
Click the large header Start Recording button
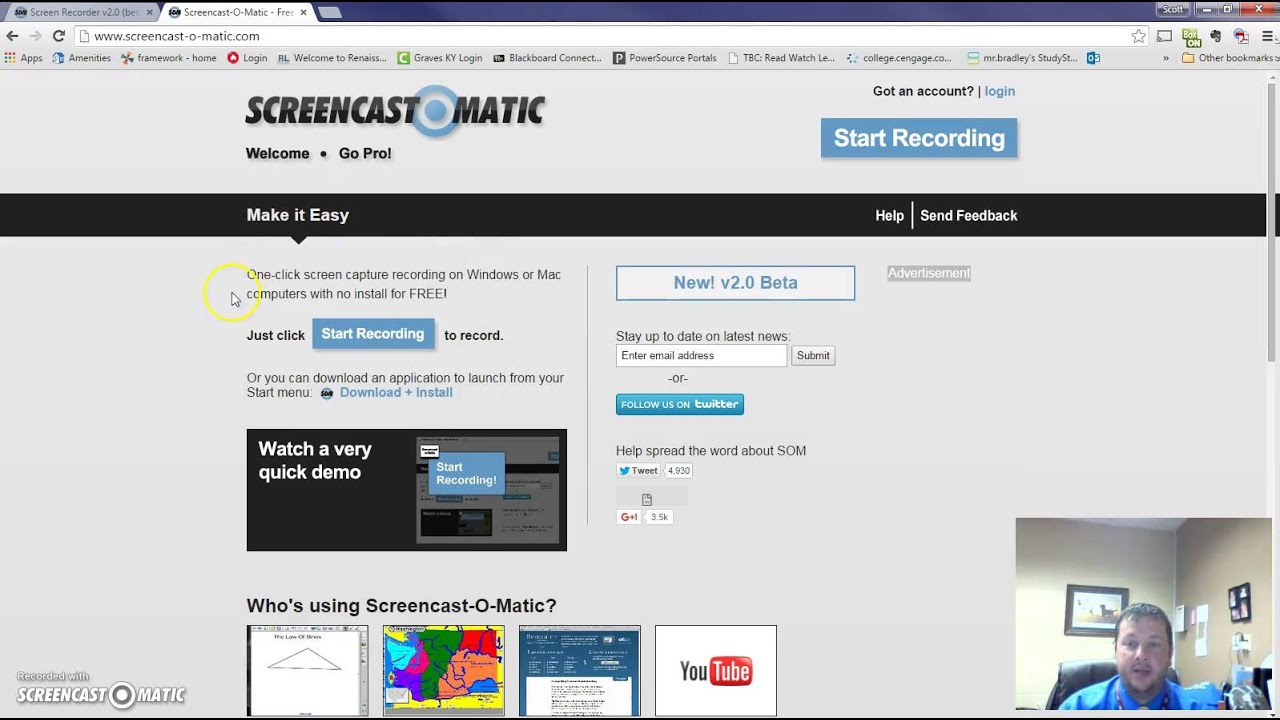point(919,138)
